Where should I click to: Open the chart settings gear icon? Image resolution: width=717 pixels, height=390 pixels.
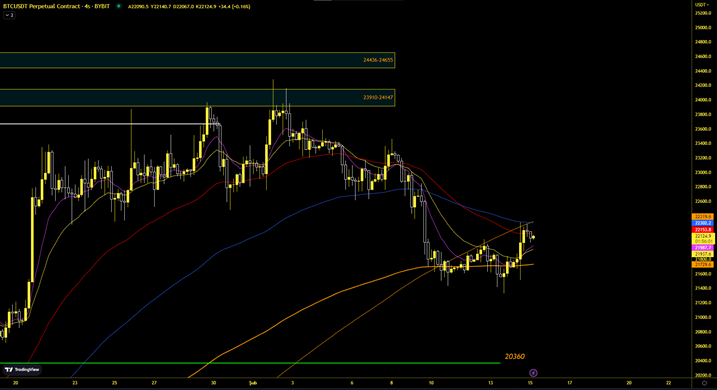[704, 383]
